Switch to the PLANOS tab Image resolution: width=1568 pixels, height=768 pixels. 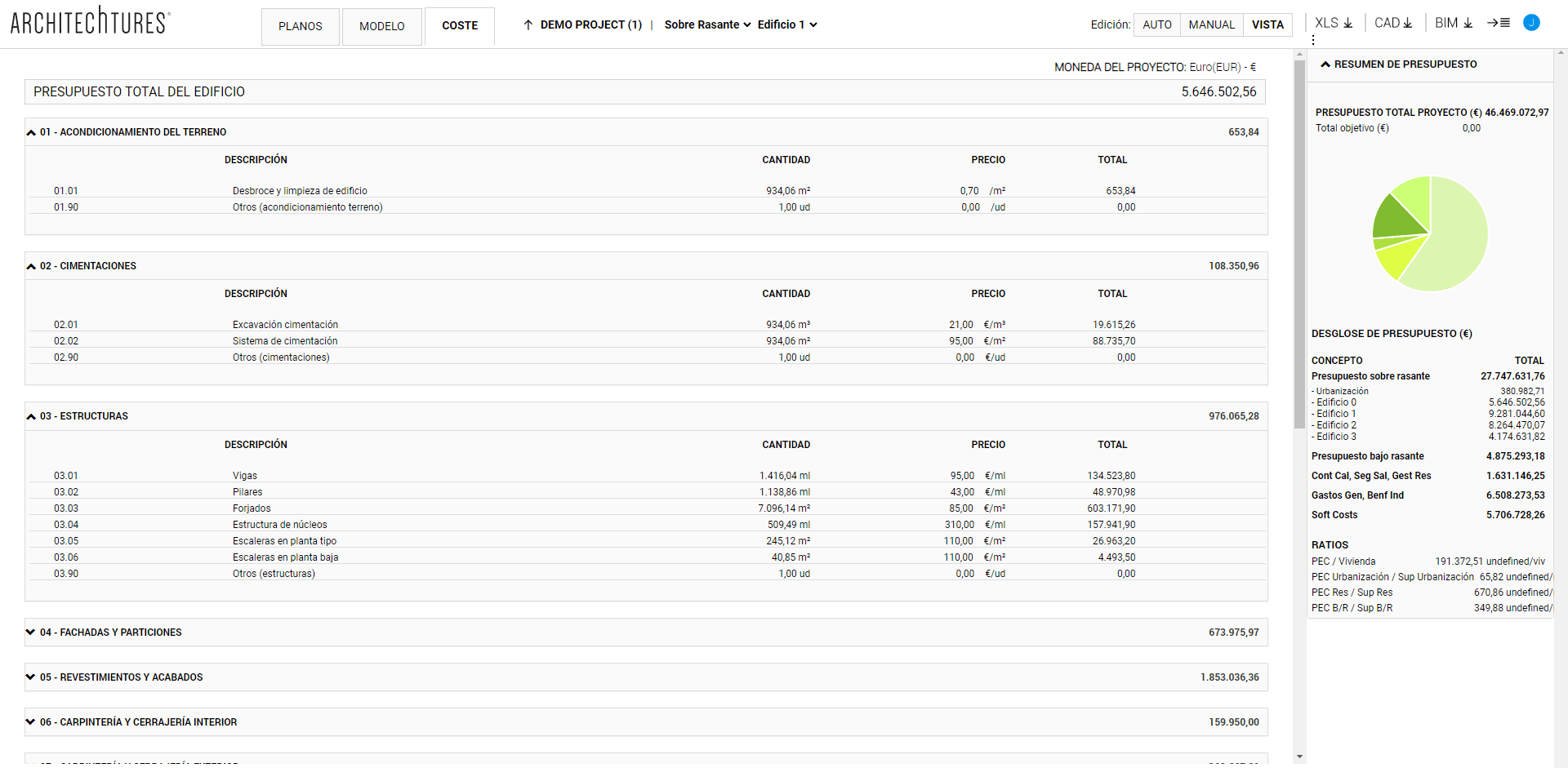click(300, 26)
